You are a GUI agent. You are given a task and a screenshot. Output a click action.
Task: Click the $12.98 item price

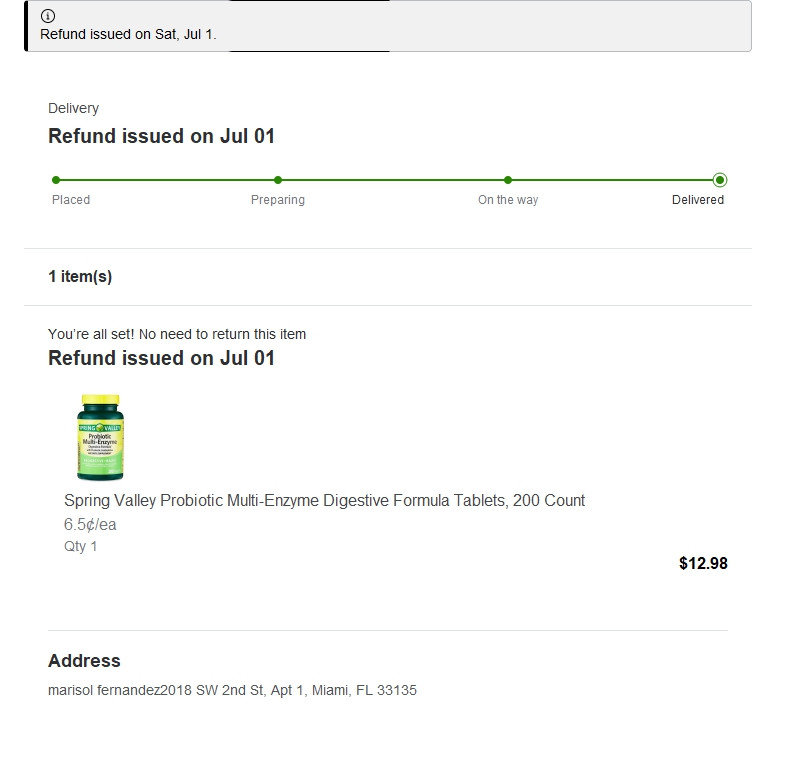click(x=703, y=563)
